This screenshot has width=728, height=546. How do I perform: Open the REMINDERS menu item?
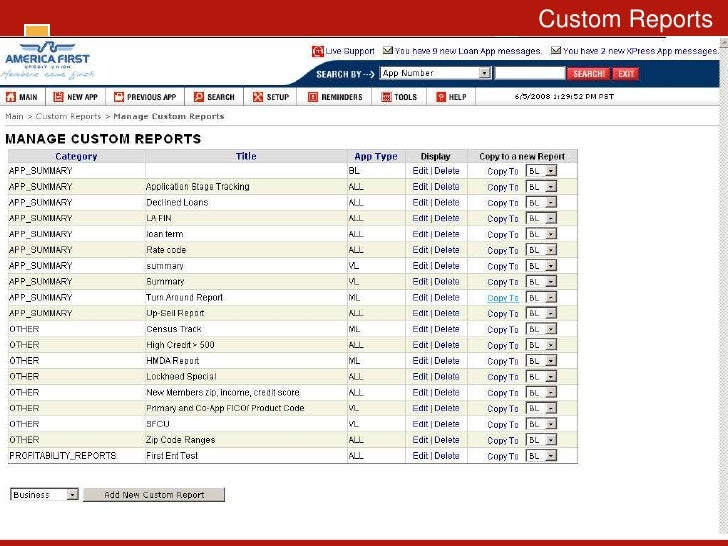[335, 97]
